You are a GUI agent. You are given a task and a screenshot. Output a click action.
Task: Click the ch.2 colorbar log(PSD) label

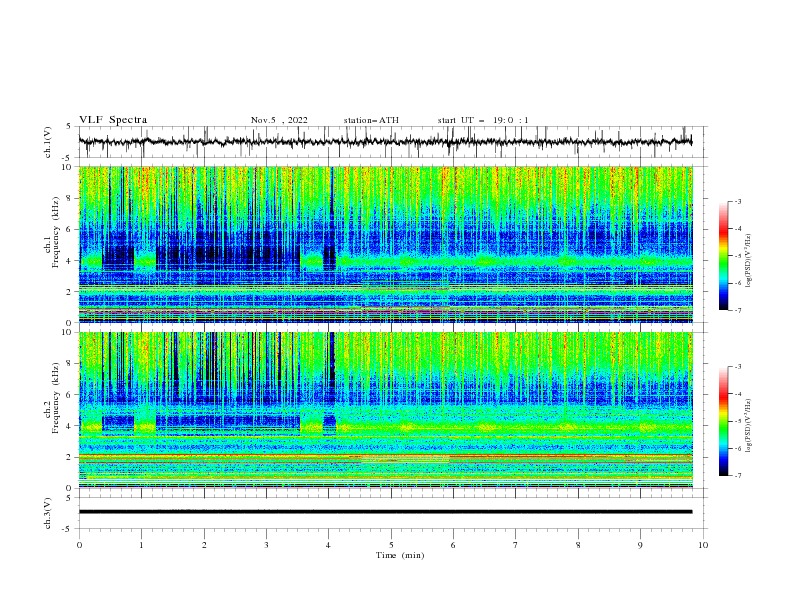pyautogui.click(x=748, y=426)
